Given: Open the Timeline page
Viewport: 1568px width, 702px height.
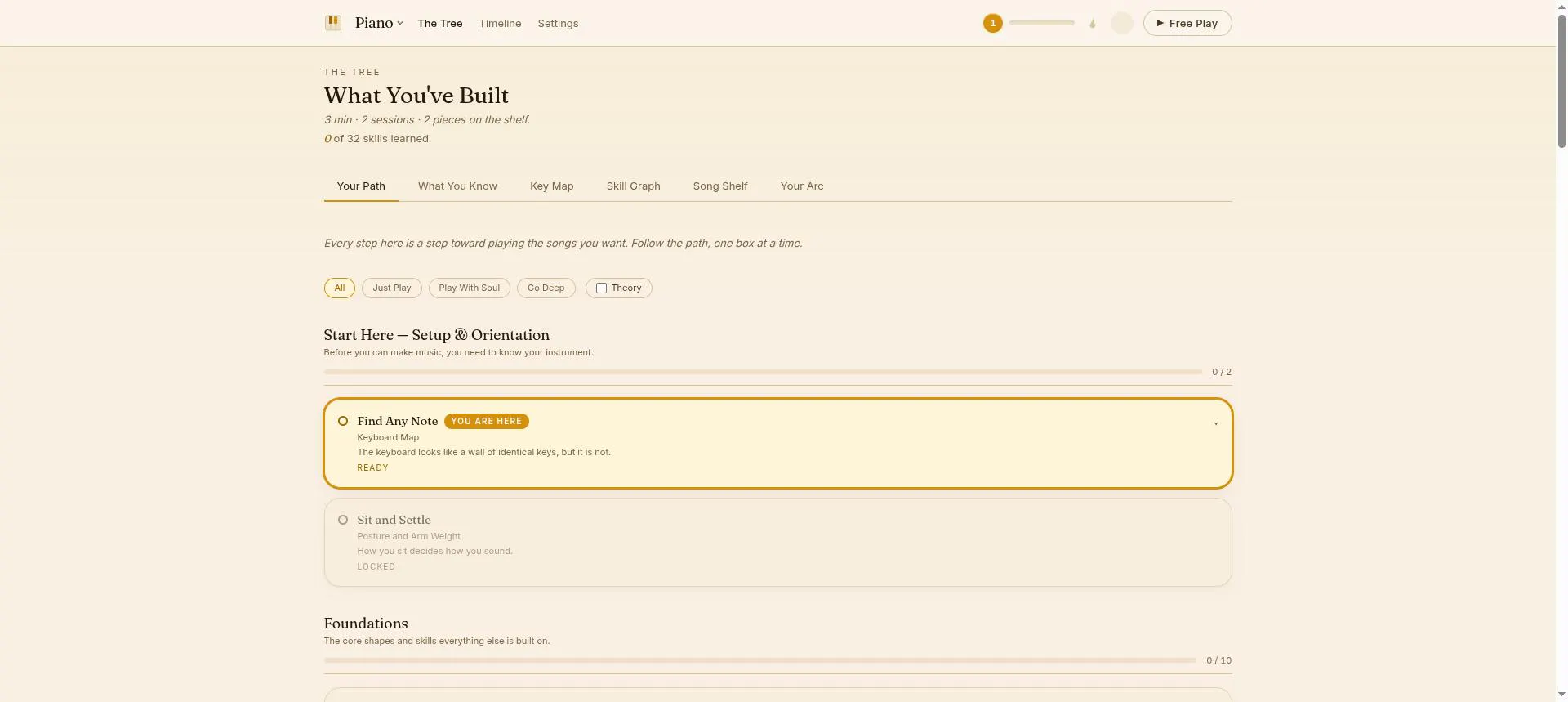Looking at the screenshot, I should click(500, 23).
